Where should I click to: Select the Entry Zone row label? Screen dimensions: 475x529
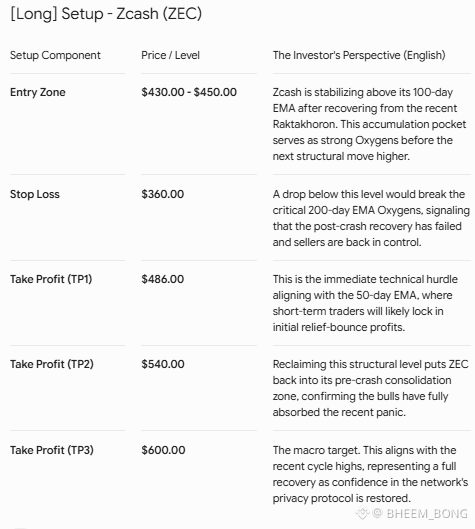[38, 92]
